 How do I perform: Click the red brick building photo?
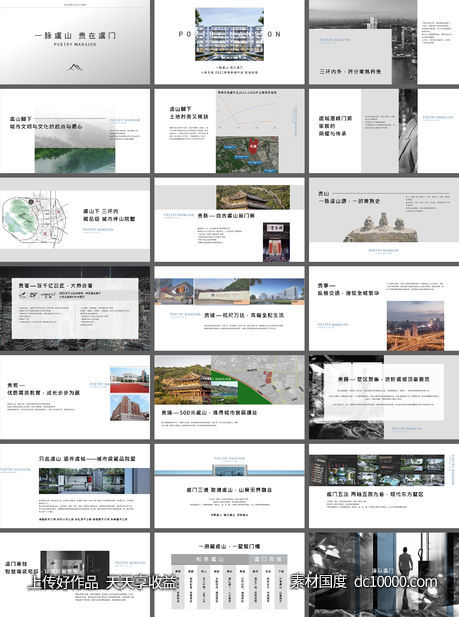click(130, 408)
